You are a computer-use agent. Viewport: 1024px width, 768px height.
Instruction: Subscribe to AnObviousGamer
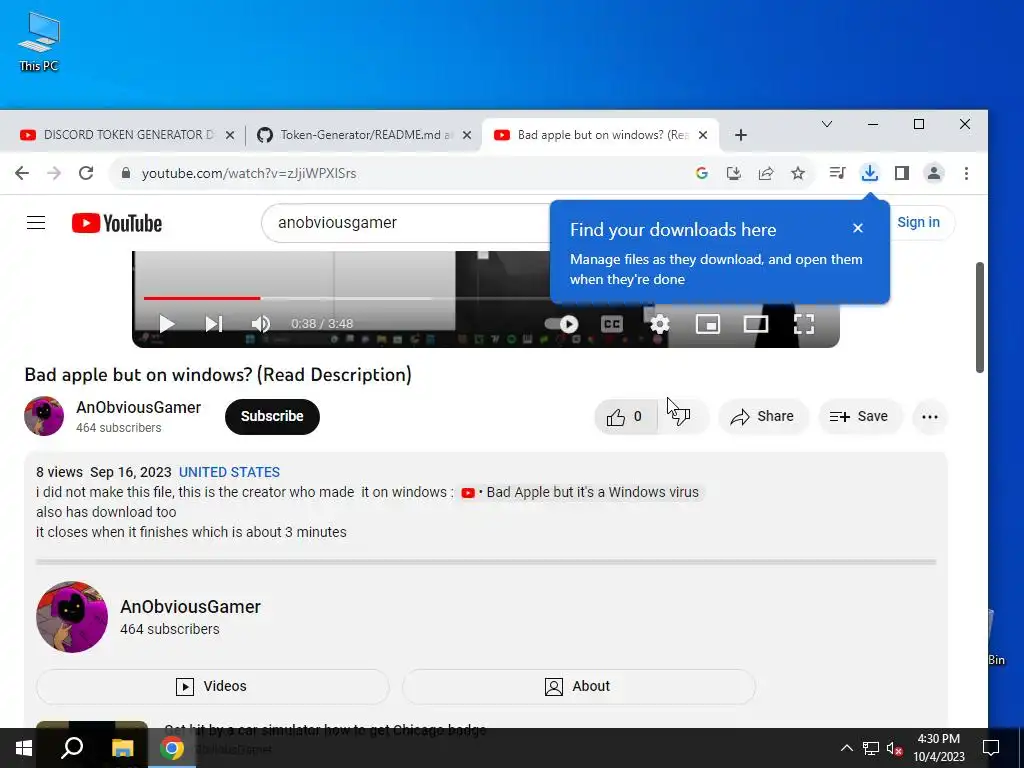tap(272, 417)
